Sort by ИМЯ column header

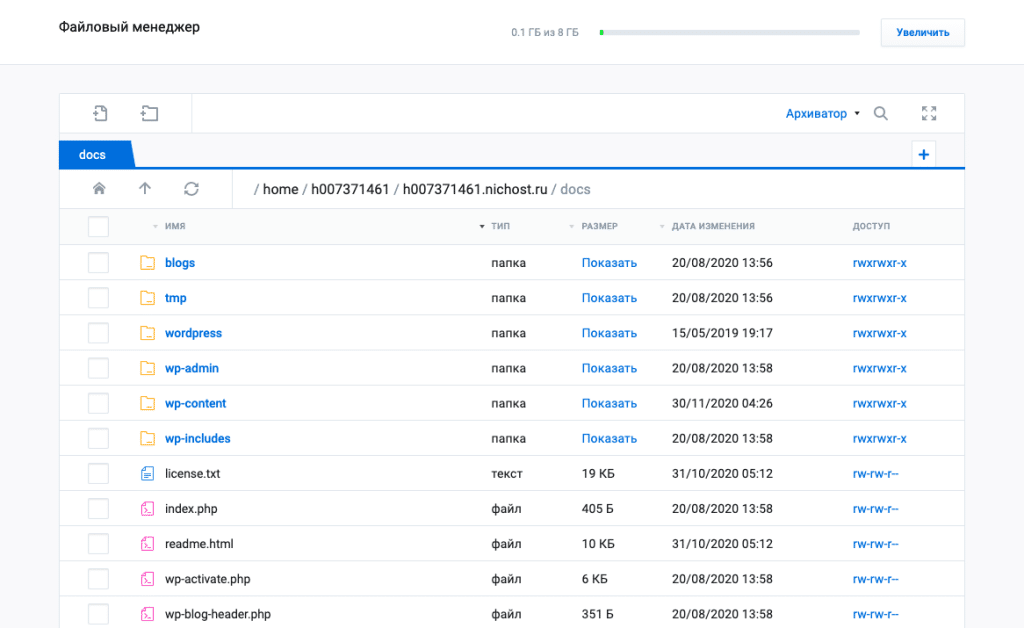click(x=175, y=226)
